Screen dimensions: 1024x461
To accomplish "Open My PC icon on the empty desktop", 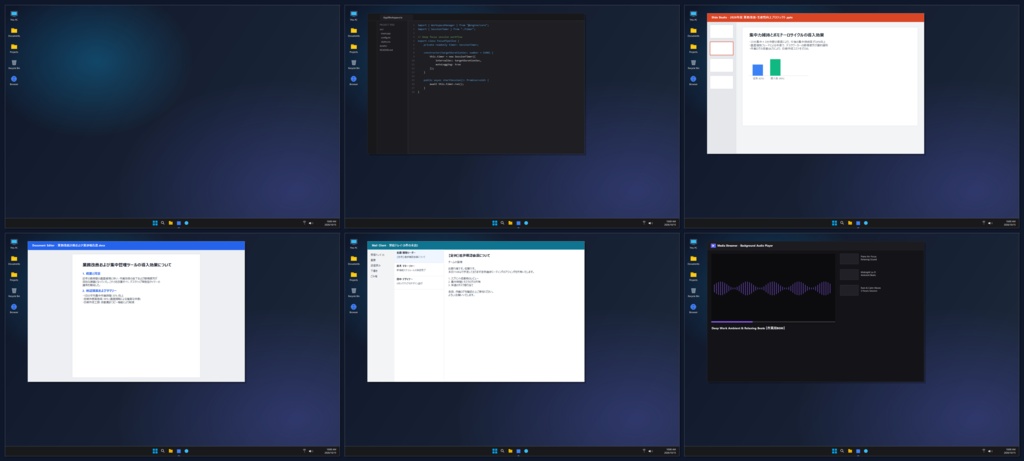I will (x=14, y=14).
